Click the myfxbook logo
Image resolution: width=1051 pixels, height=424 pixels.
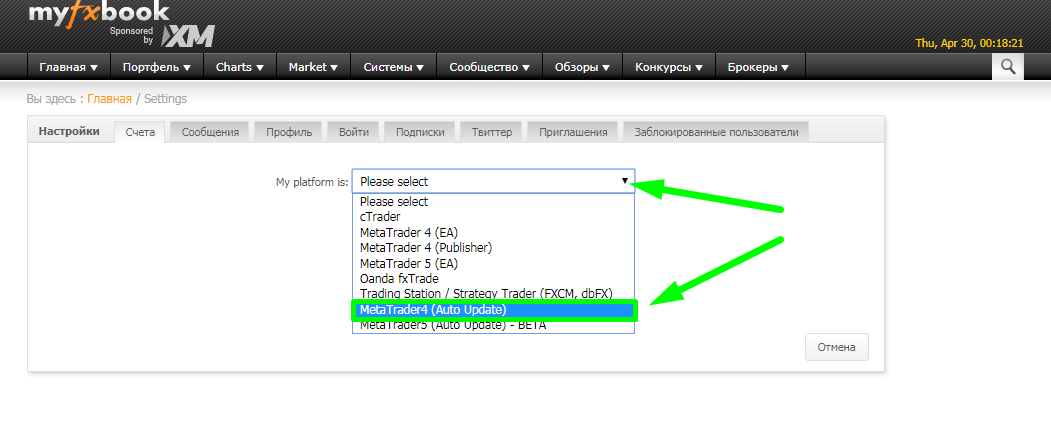coord(99,12)
